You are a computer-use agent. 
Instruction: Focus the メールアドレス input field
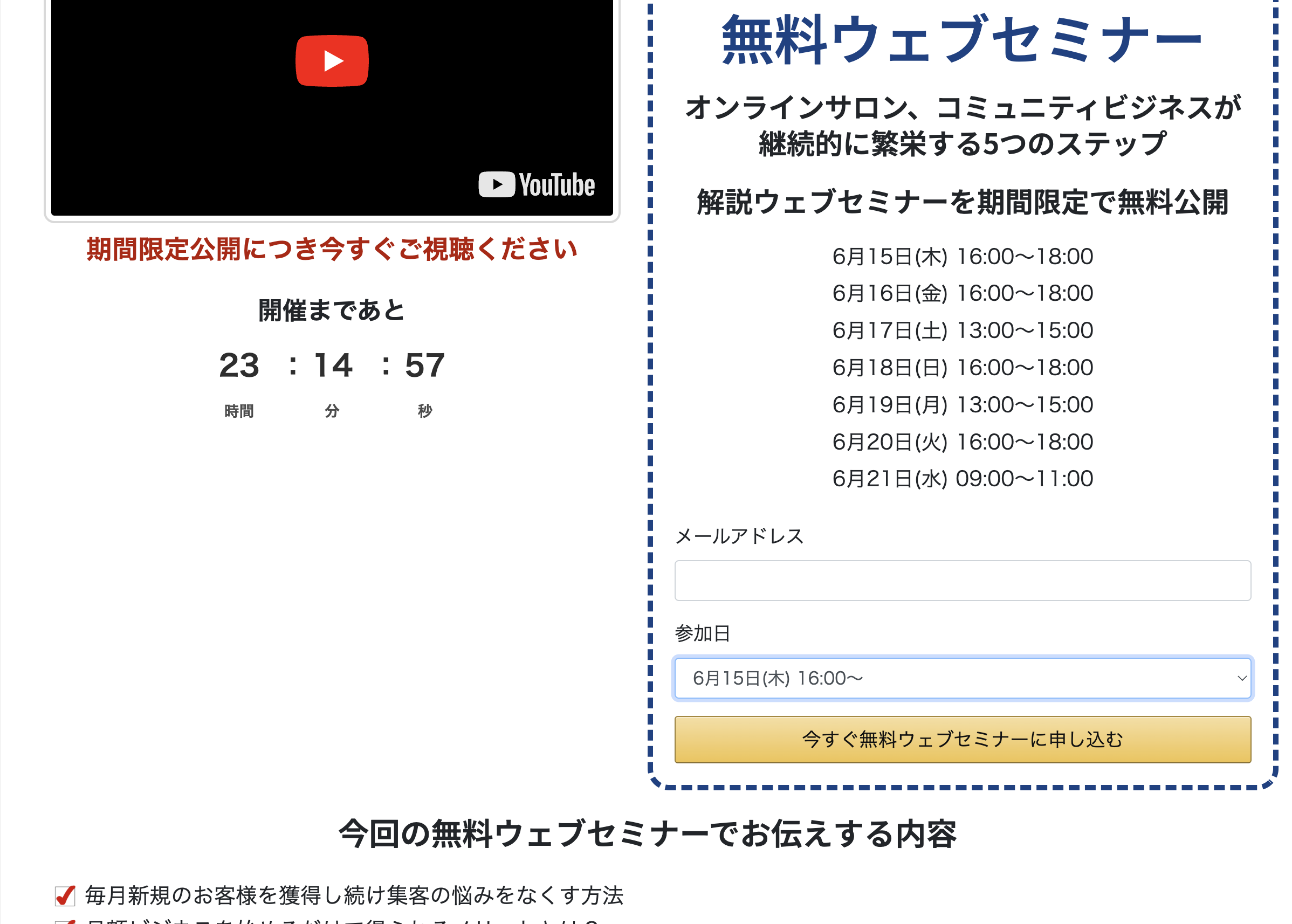tap(962, 581)
